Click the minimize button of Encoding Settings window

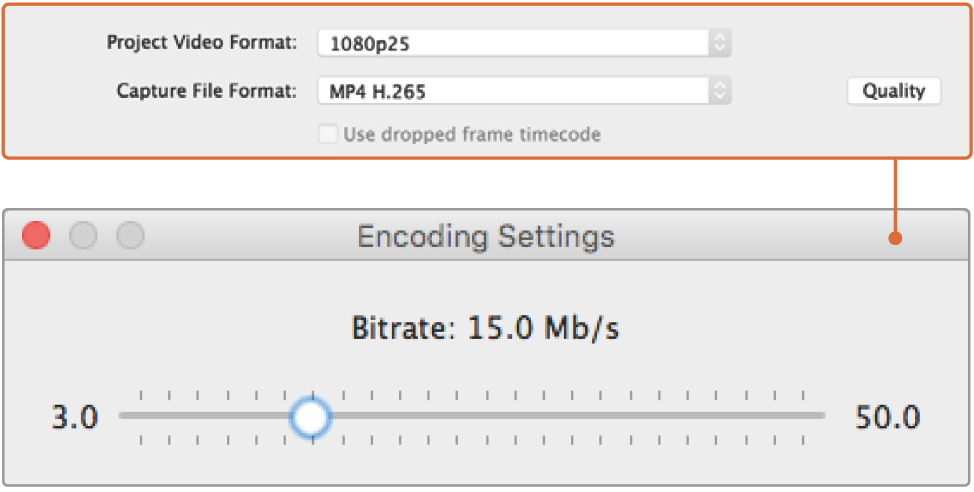[84, 236]
